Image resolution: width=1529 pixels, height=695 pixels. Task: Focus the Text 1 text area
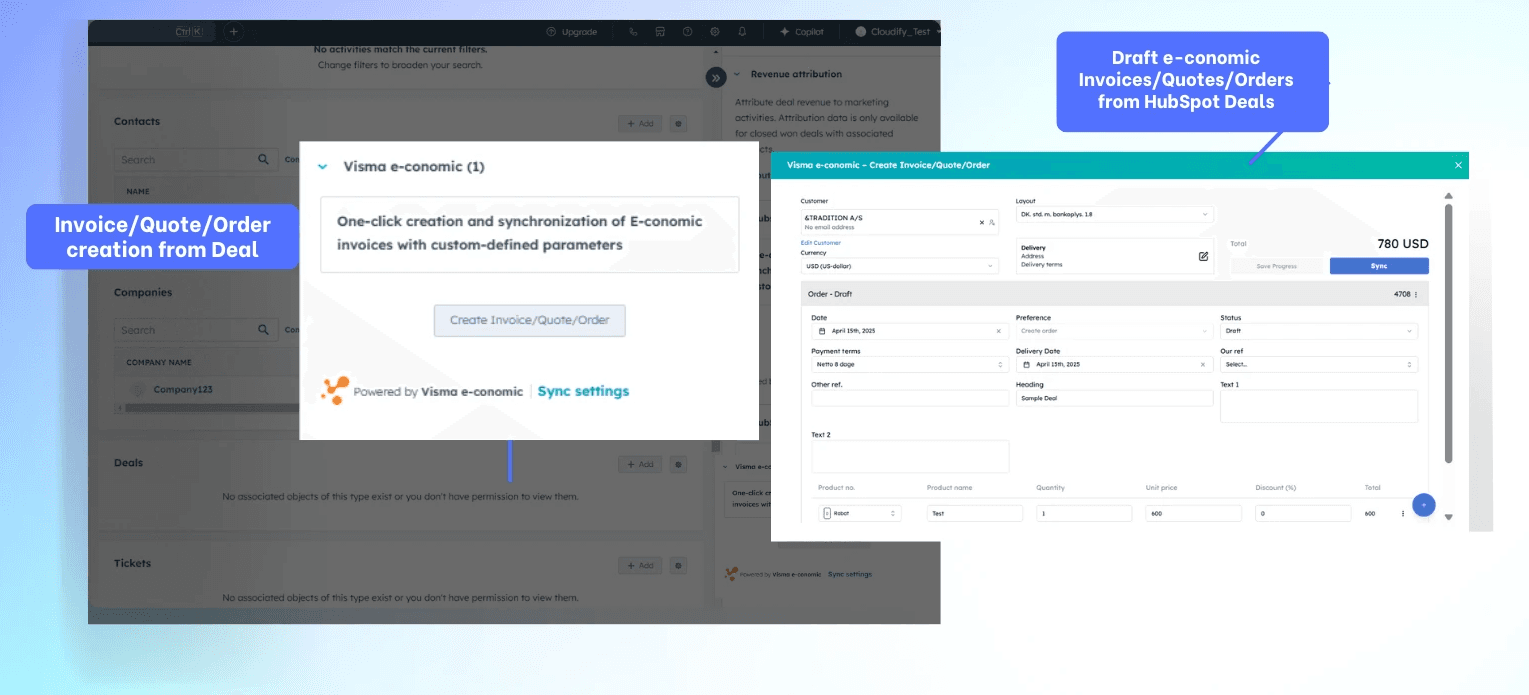click(x=1319, y=406)
